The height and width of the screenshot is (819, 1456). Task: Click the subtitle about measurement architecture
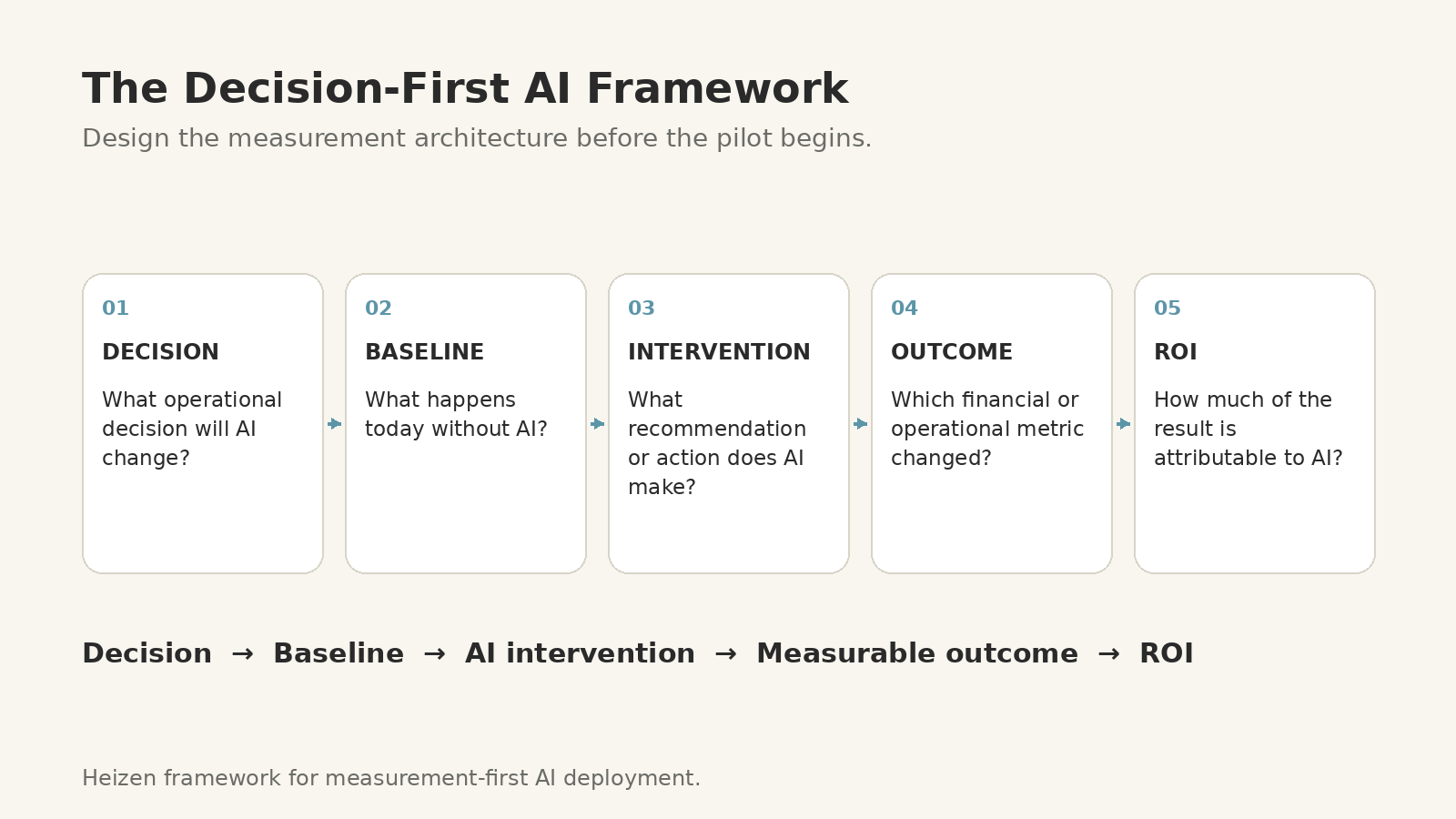point(477,138)
